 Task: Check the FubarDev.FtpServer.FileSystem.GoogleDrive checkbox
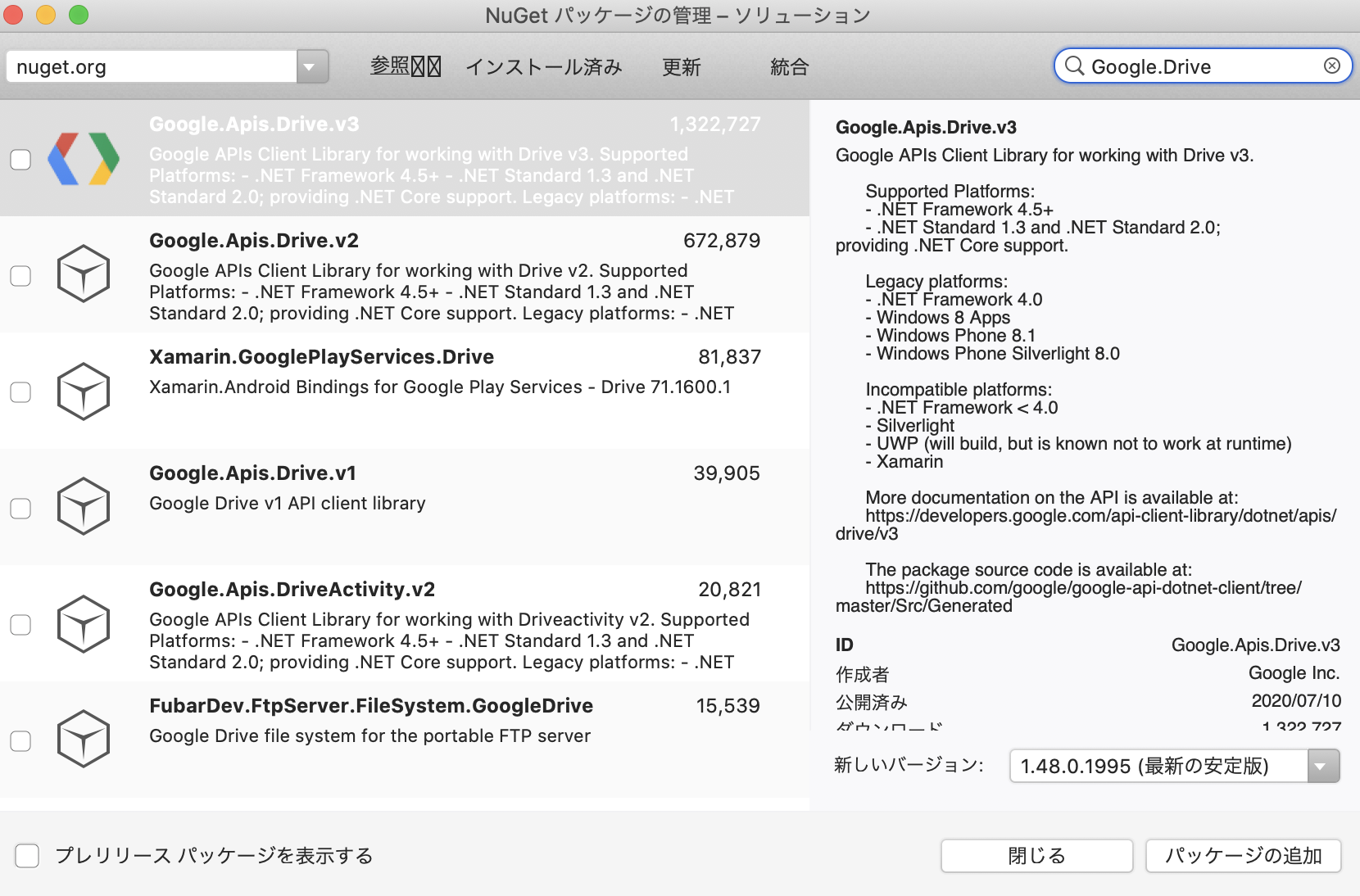pyautogui.click(x=20, y=741)
